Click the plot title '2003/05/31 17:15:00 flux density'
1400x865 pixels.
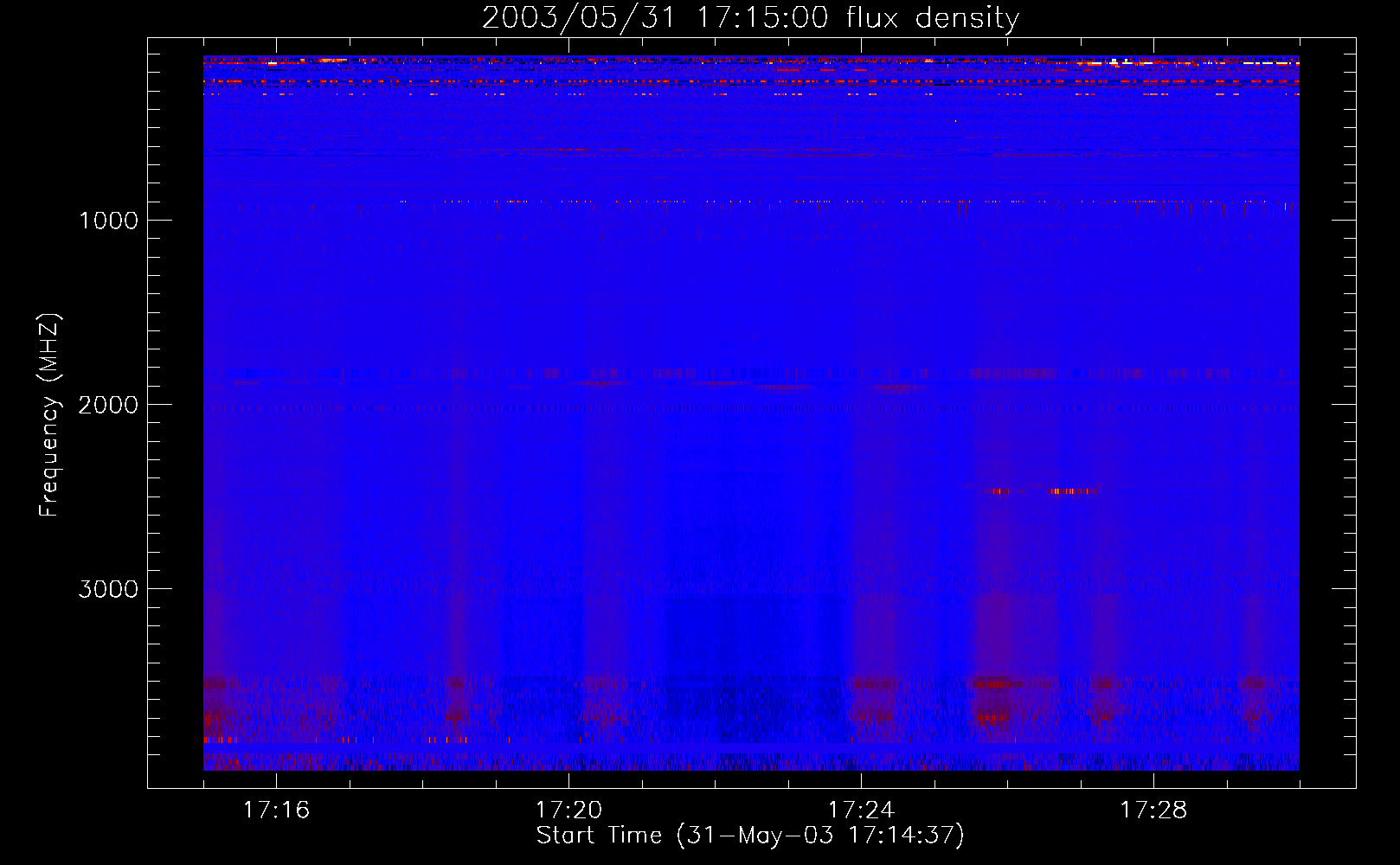tap(750, 18)
